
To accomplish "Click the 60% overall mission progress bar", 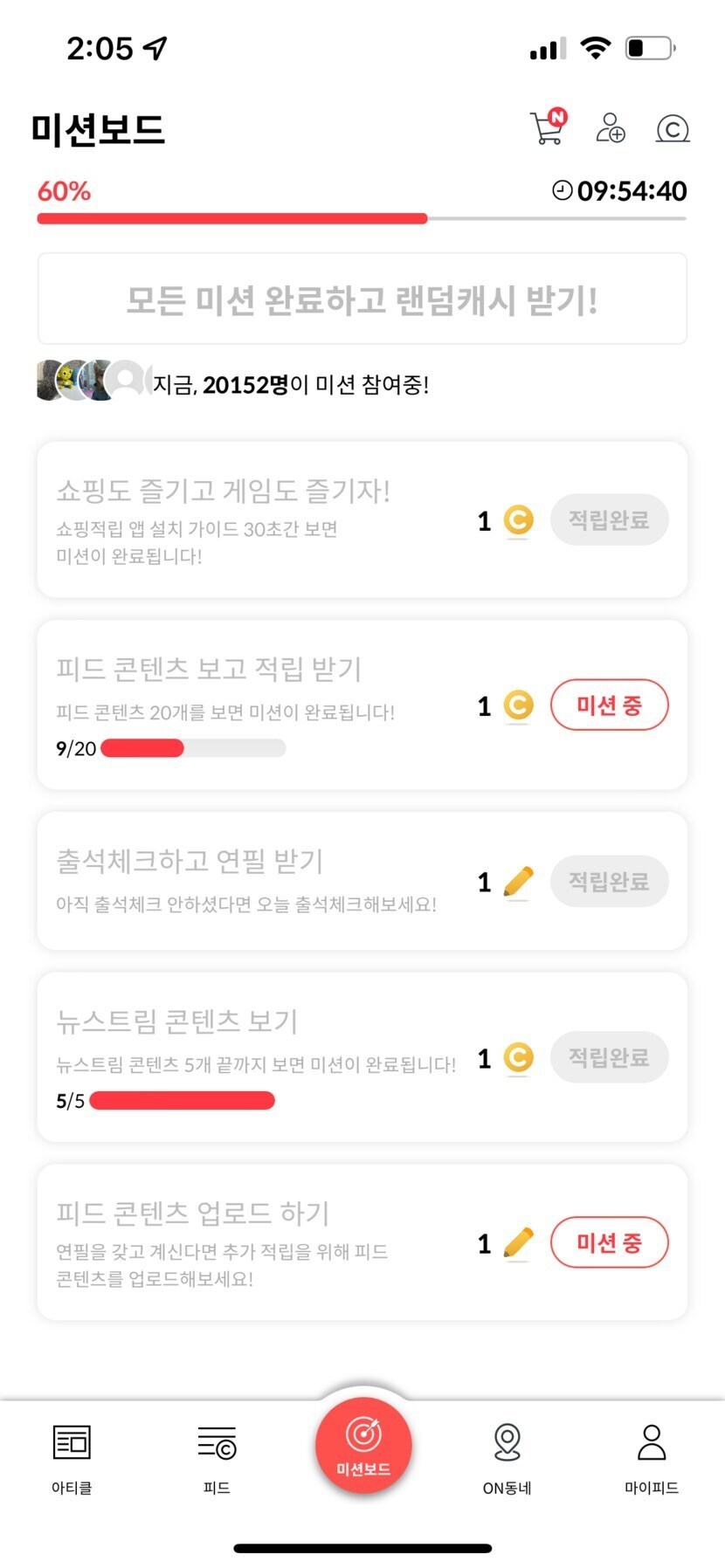I will pos(362,218).
